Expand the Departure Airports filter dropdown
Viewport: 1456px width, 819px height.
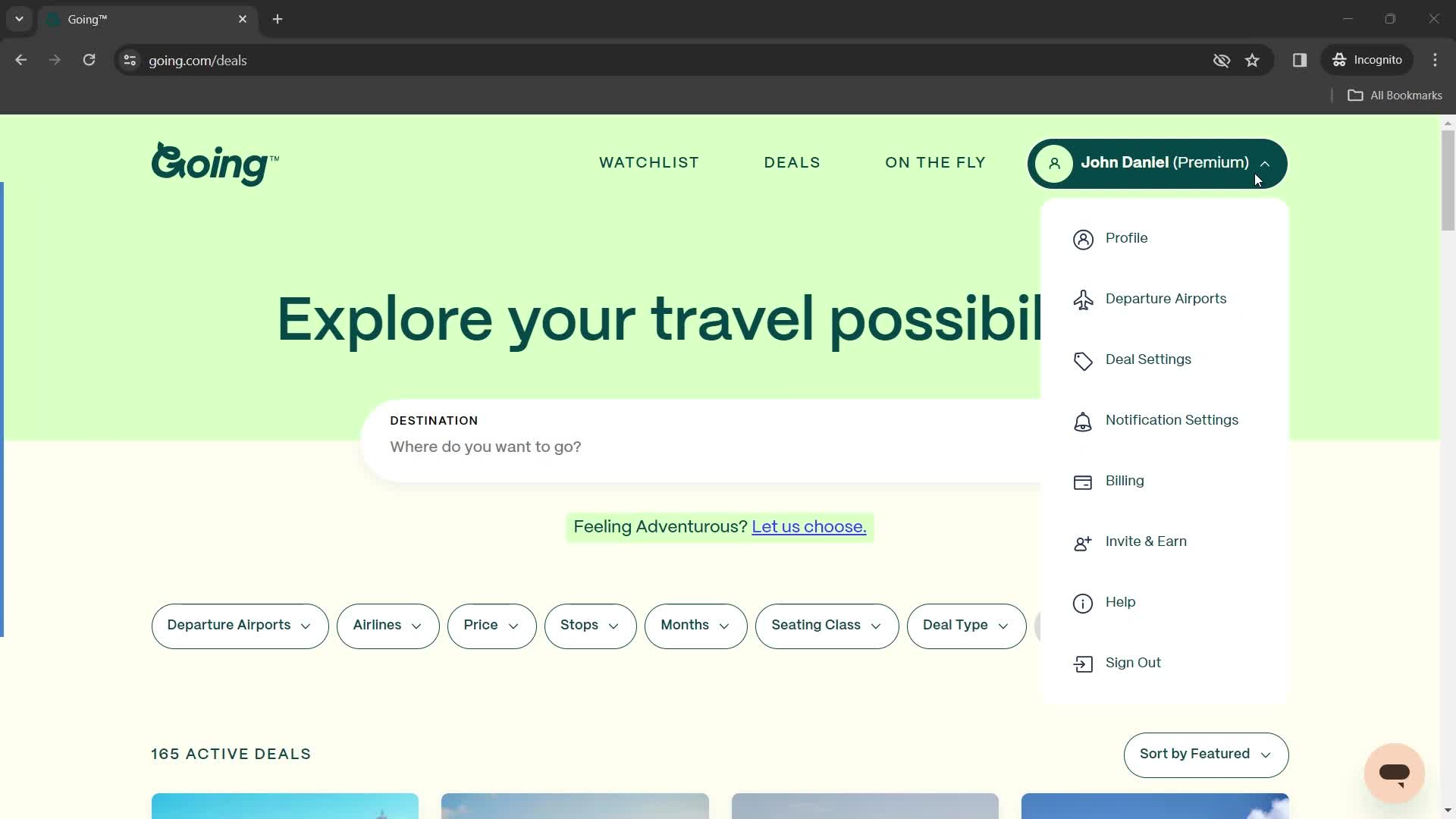tap(240, 626)
